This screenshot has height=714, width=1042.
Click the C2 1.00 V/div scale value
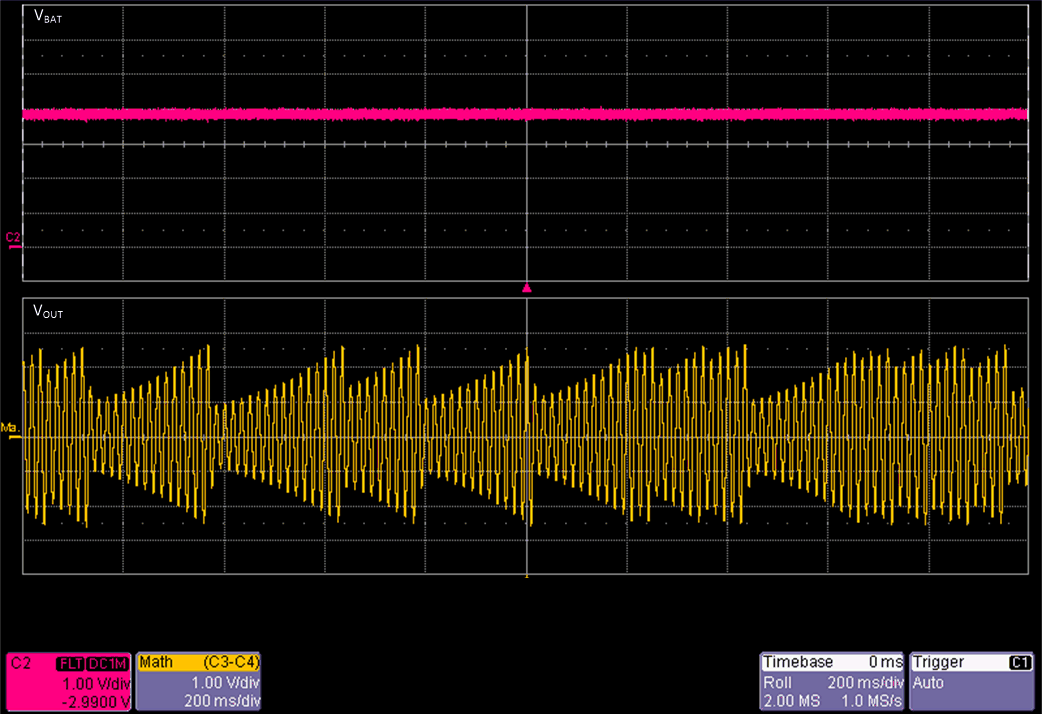click(x=94, y=683)
